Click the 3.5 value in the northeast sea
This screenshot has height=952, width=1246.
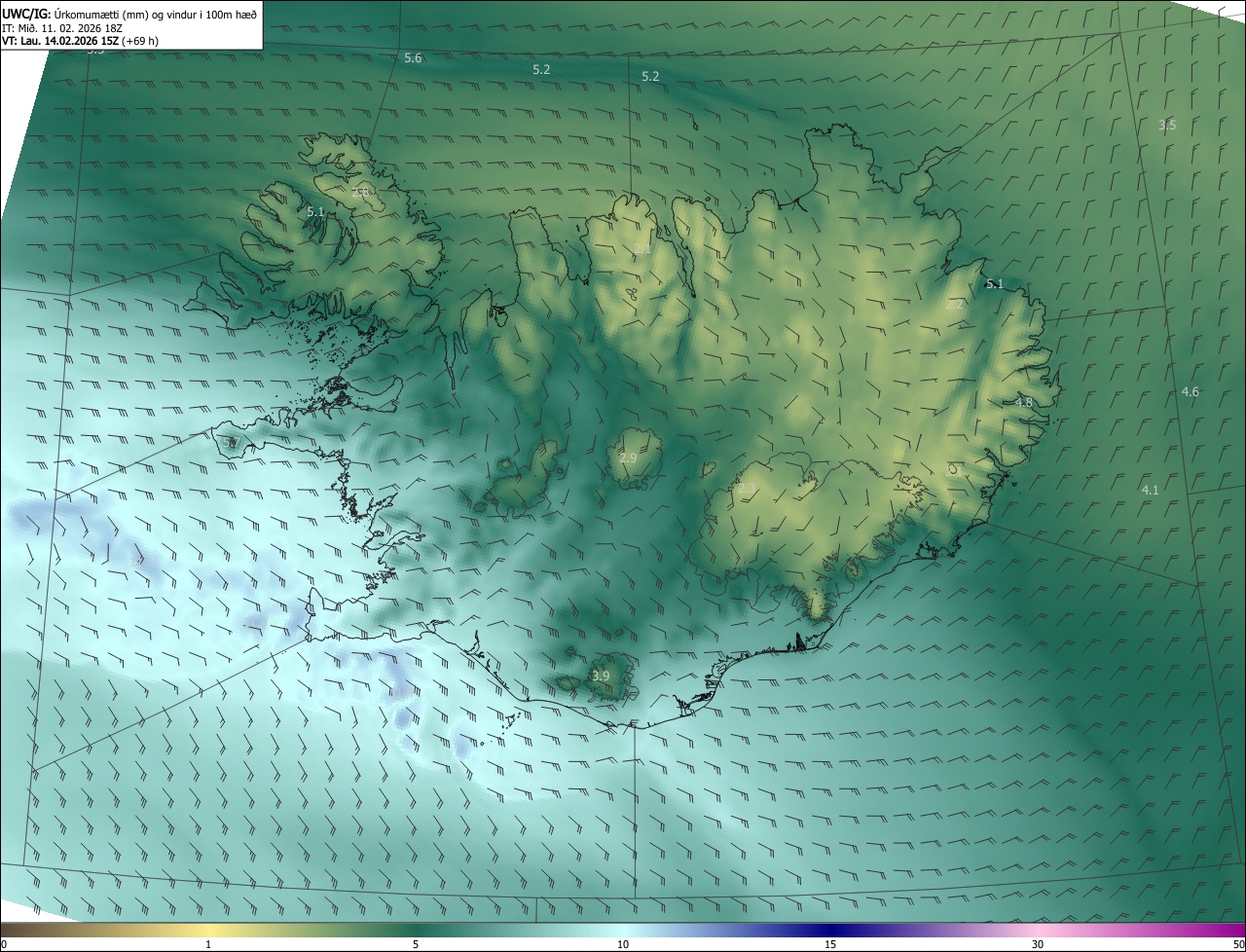(1167, 125)
